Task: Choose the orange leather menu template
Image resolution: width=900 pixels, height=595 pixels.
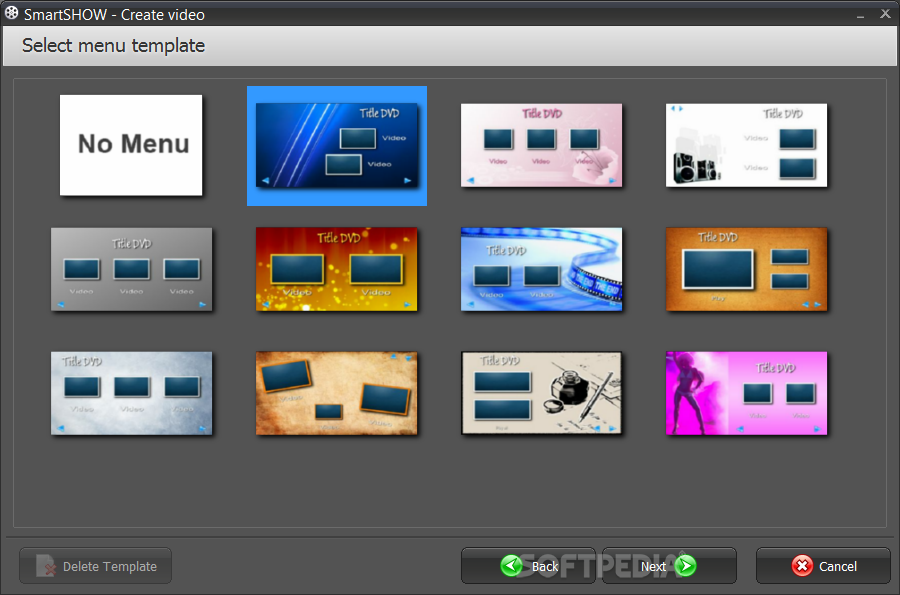Action: click(746, 269)
